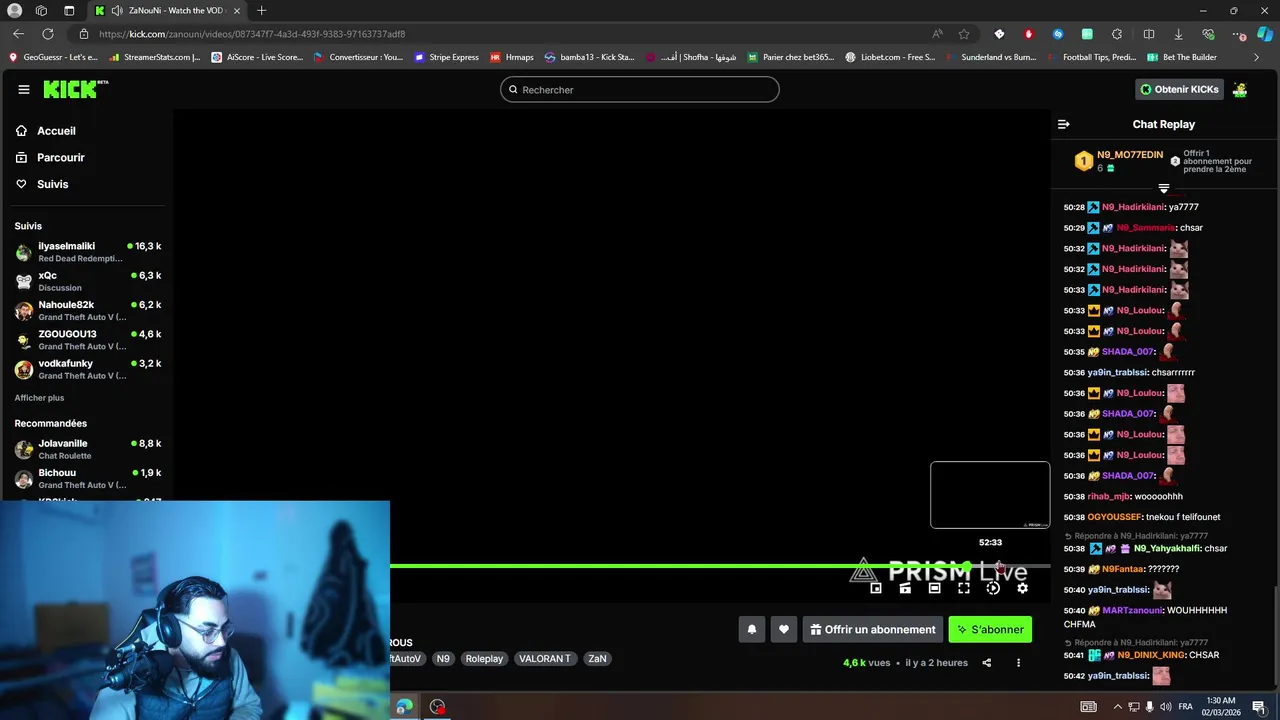The height and width of the screenshot is (720, 1280).
Task: Open the ZaN tag
Action: (597, 659)
